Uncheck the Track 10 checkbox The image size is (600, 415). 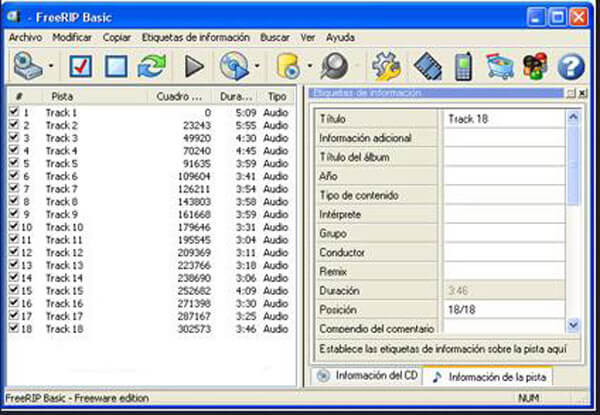[x=14, y=226]
